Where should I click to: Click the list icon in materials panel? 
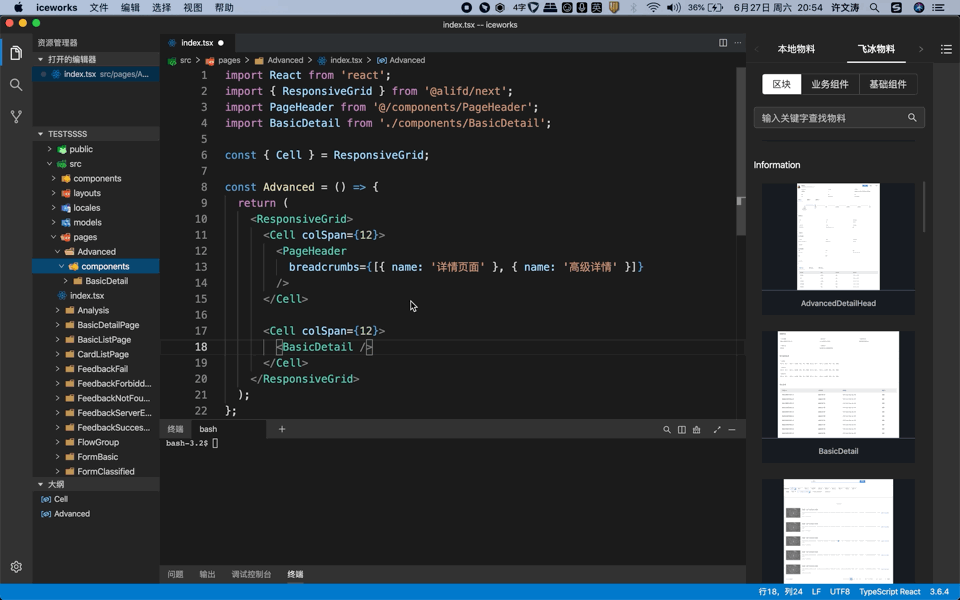click(x=946, y=49)
